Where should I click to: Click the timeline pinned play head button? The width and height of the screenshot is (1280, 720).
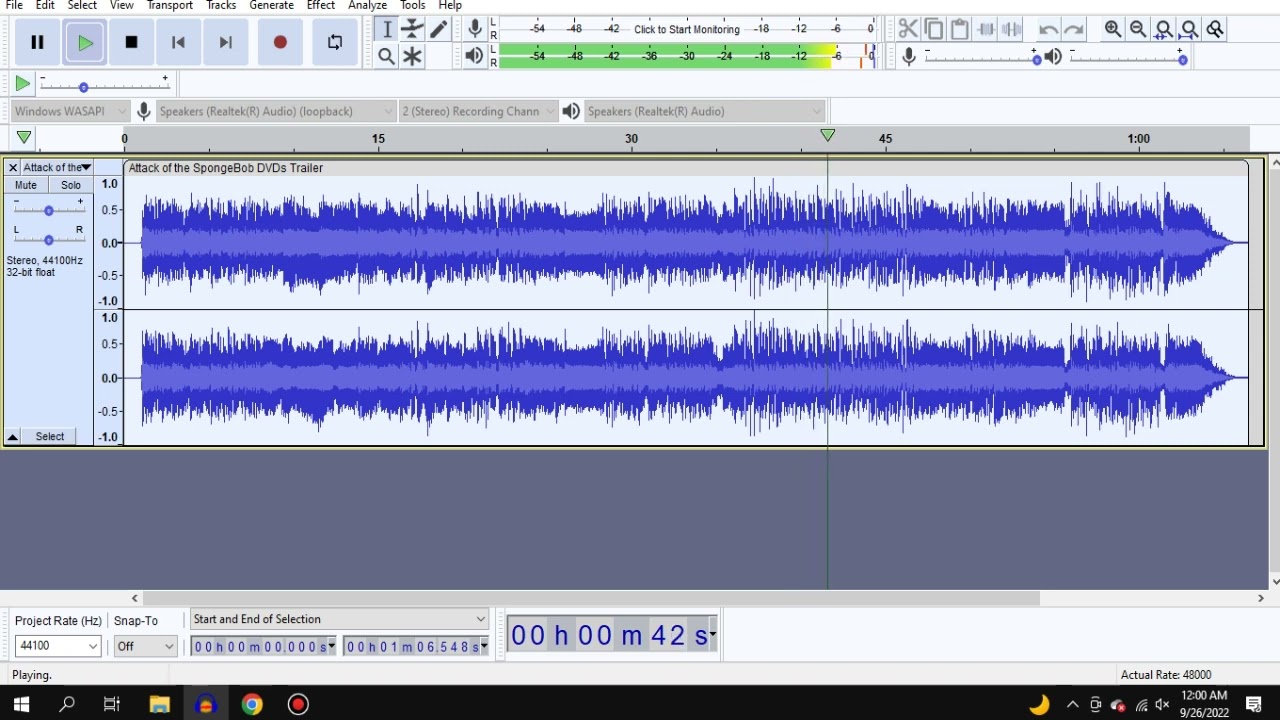24,138
